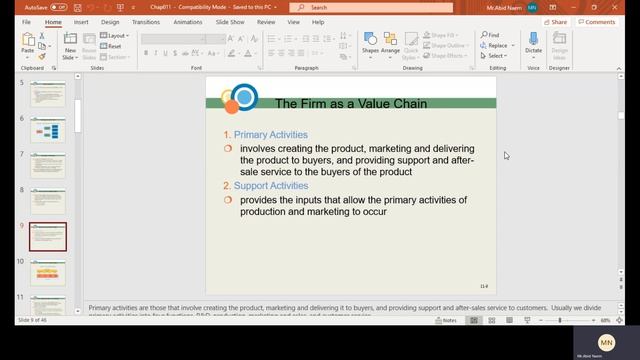Open the Paragraph dialog launcher
Viewport: 640px width, 360px height.
click(354, 68)
